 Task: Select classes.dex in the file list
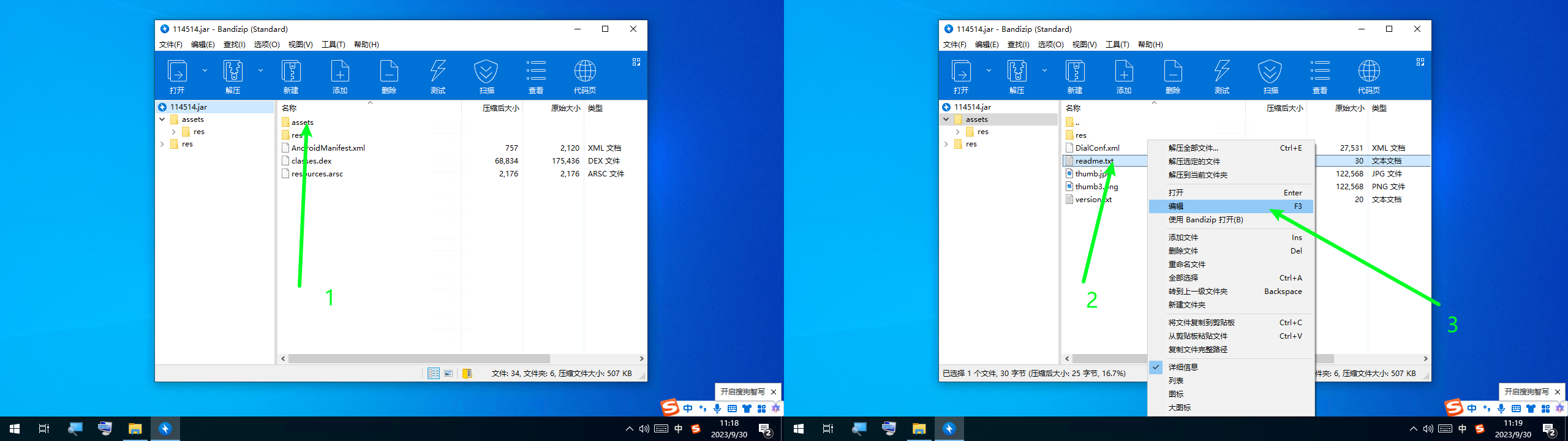point(312,161)
